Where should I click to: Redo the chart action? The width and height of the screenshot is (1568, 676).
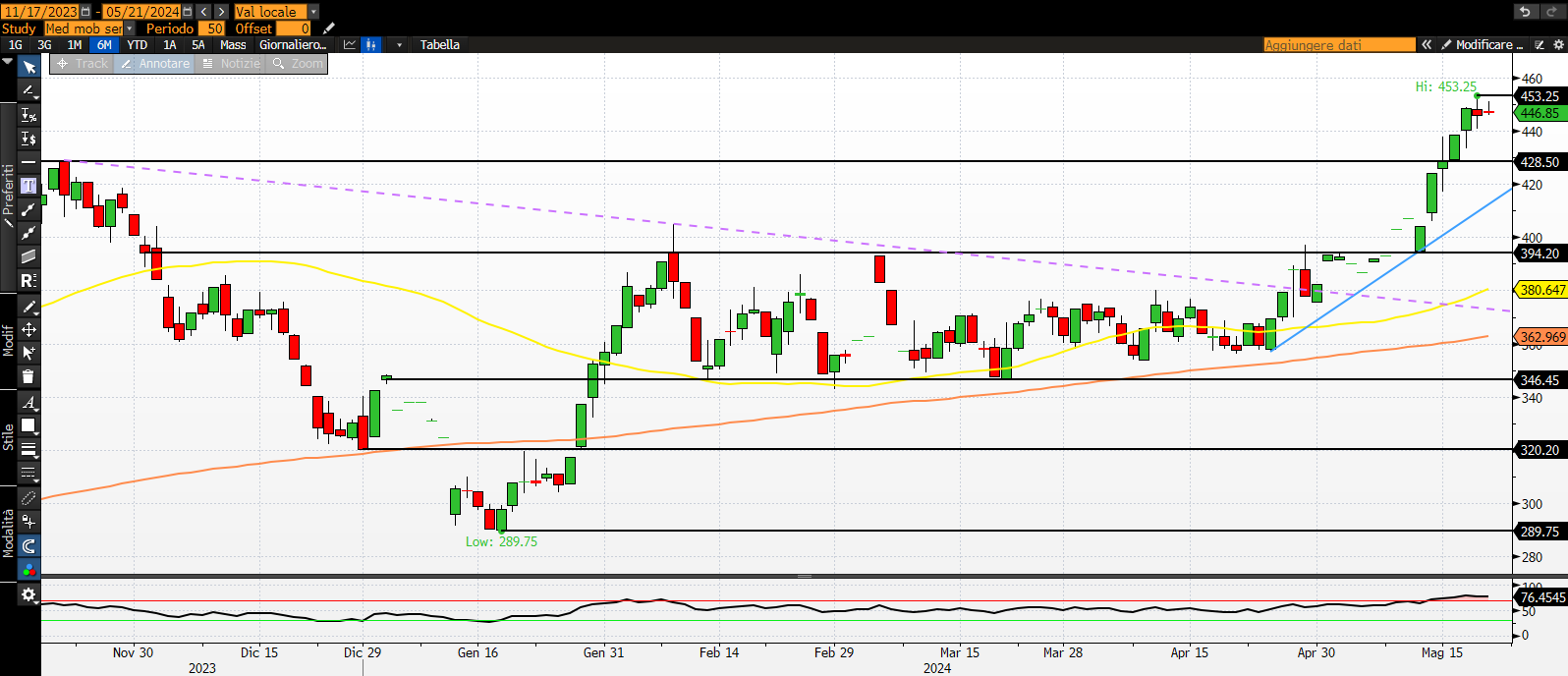1551,12
